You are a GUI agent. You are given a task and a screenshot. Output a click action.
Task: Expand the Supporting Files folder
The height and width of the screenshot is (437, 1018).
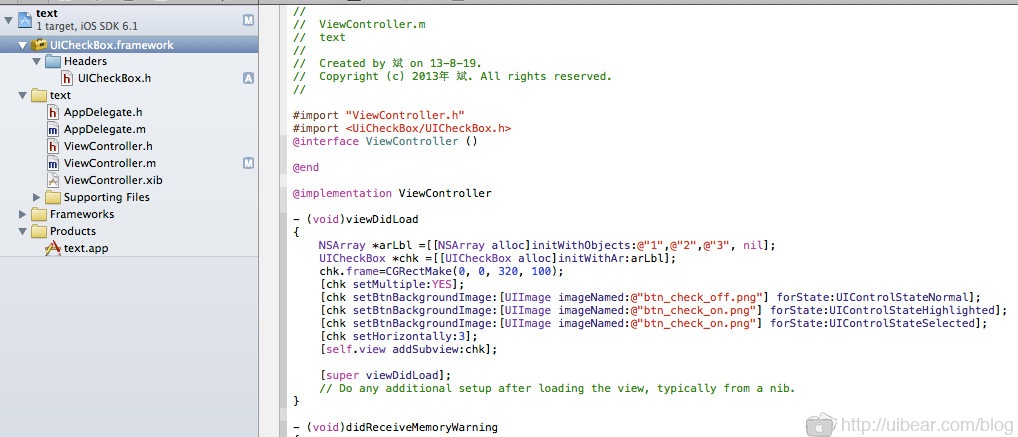(38, 197)
